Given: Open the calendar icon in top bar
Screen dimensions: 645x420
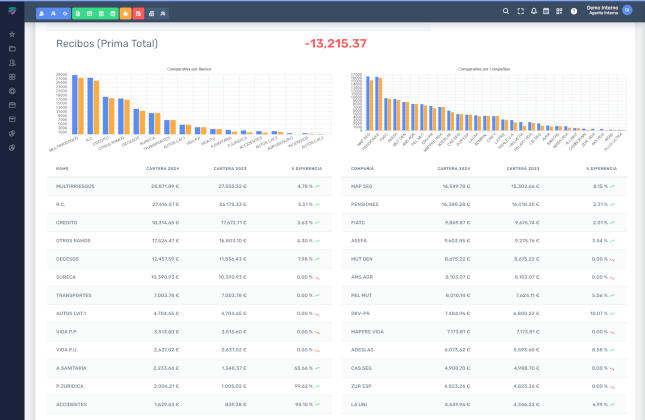Looking at the screenshot, I should (546, 11).
